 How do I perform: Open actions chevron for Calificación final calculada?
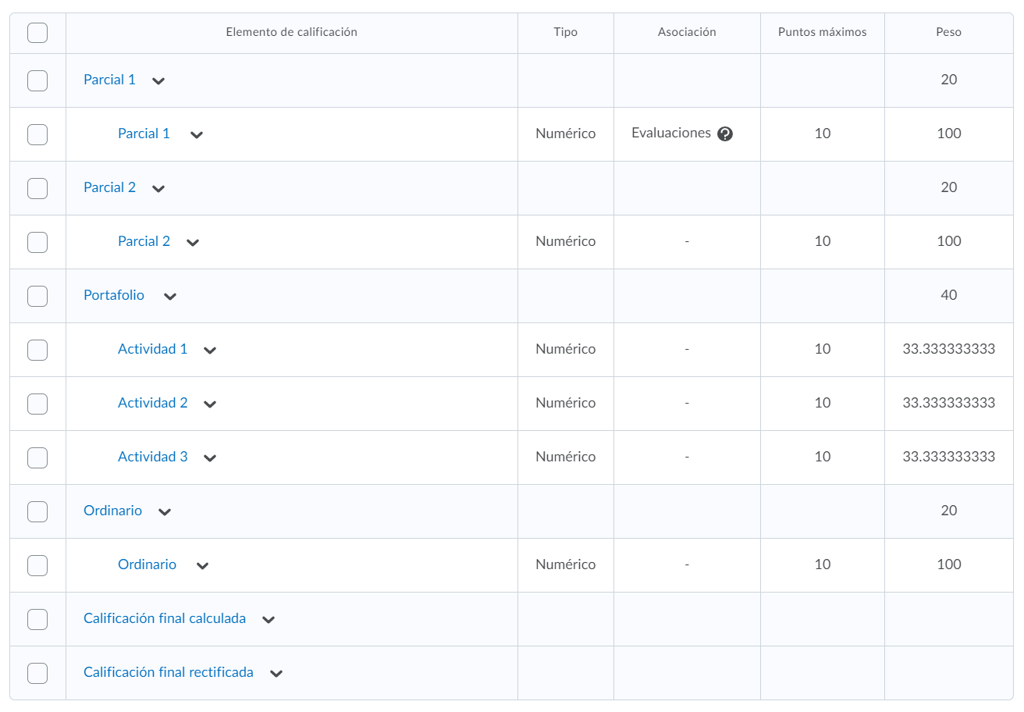pos(268,620)
